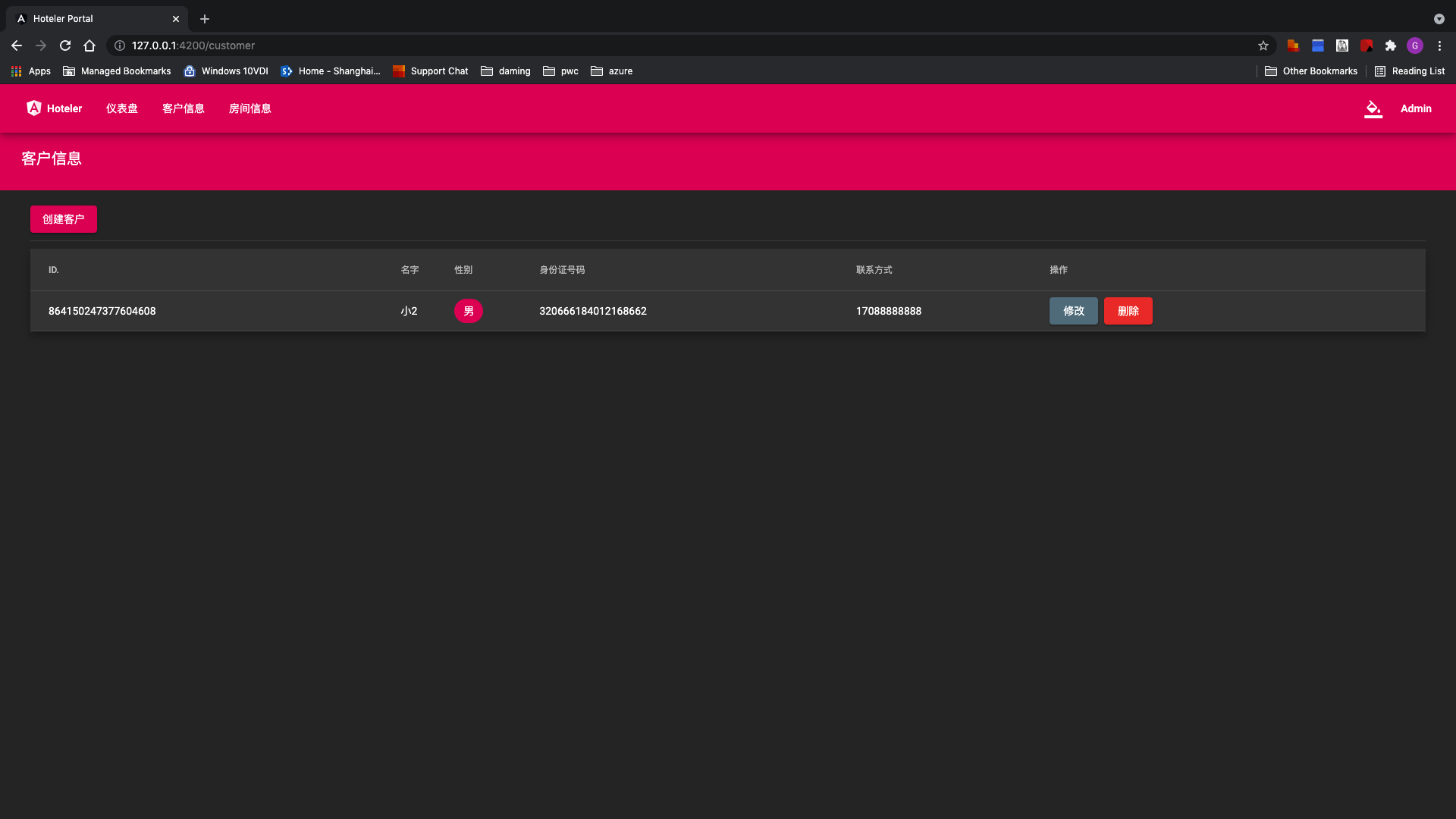The image size is (1456, 819).
Task: Click the Hoteler Angular logo
Action: coord(34,108)
